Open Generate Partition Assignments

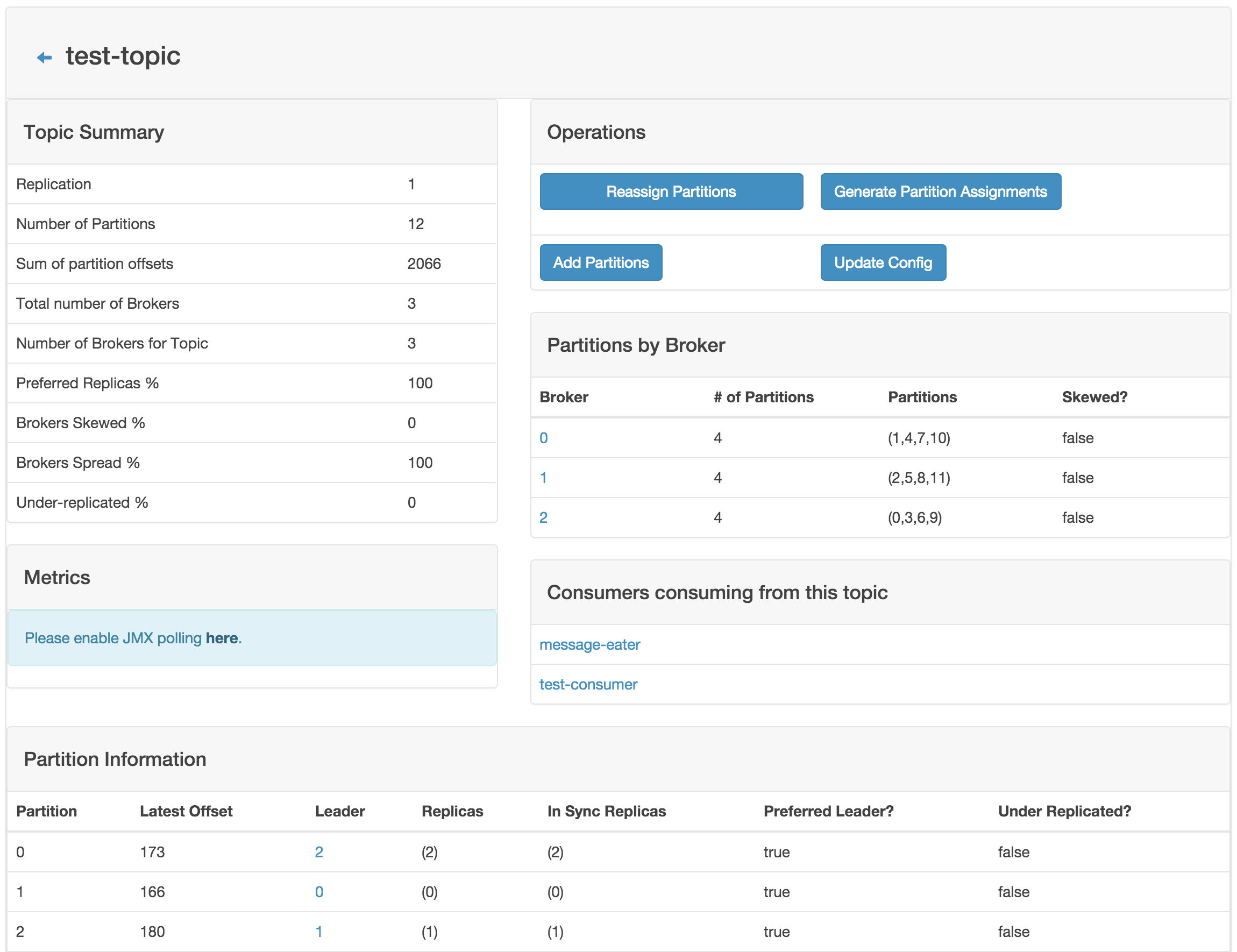point(940,191)
